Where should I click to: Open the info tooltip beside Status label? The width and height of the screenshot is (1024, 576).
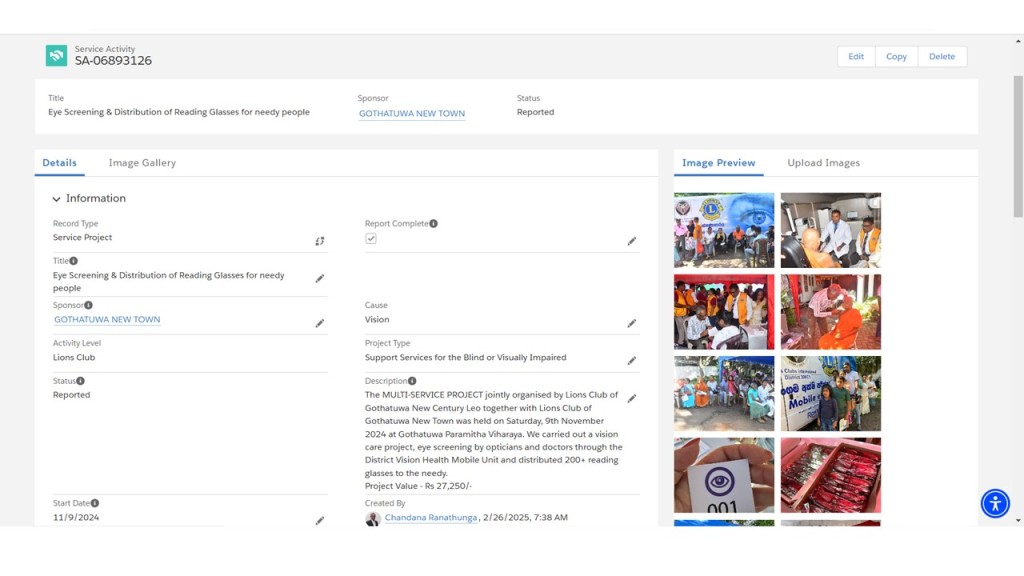pos(80,381)
